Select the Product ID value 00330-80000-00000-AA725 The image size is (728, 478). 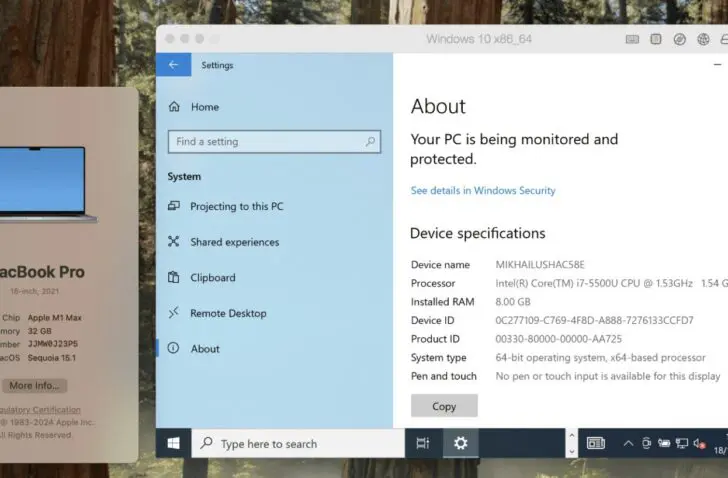pyautogui.click(x=559, y=339)
